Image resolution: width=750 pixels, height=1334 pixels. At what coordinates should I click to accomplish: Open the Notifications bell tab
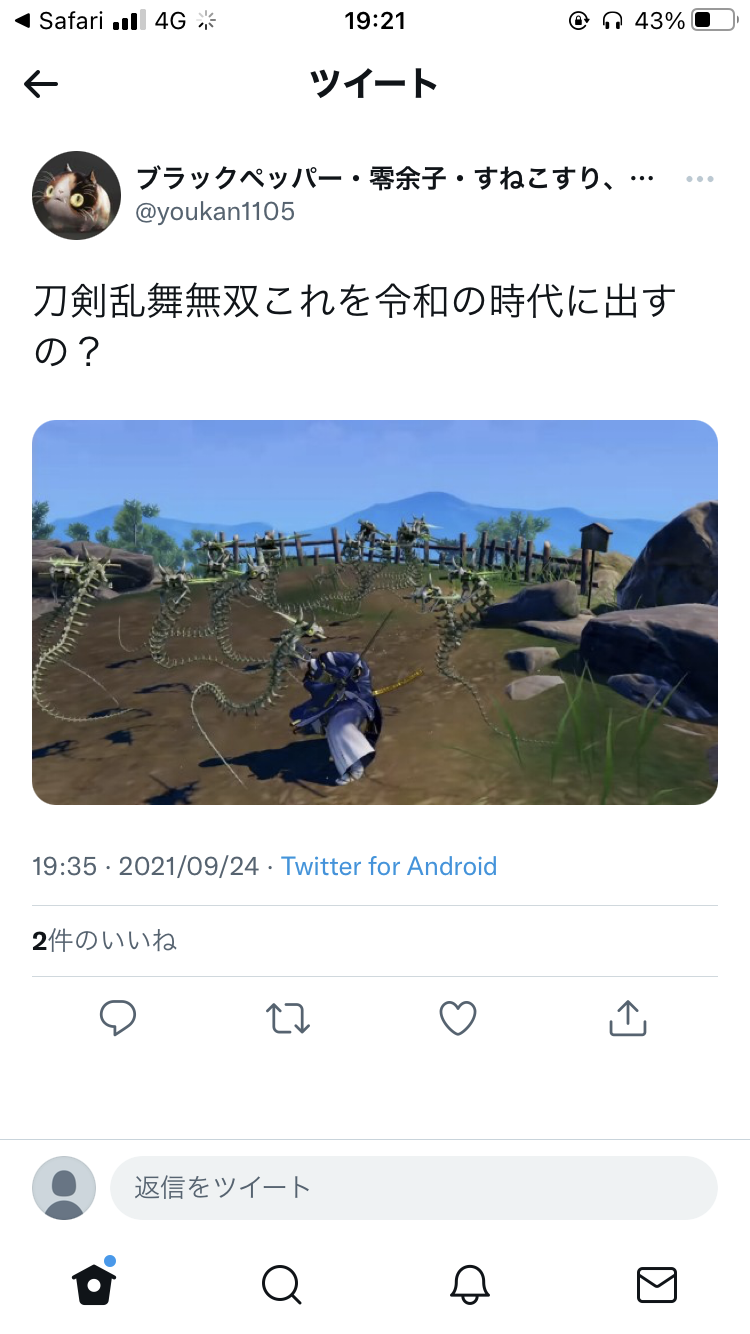pos(469,1284)
